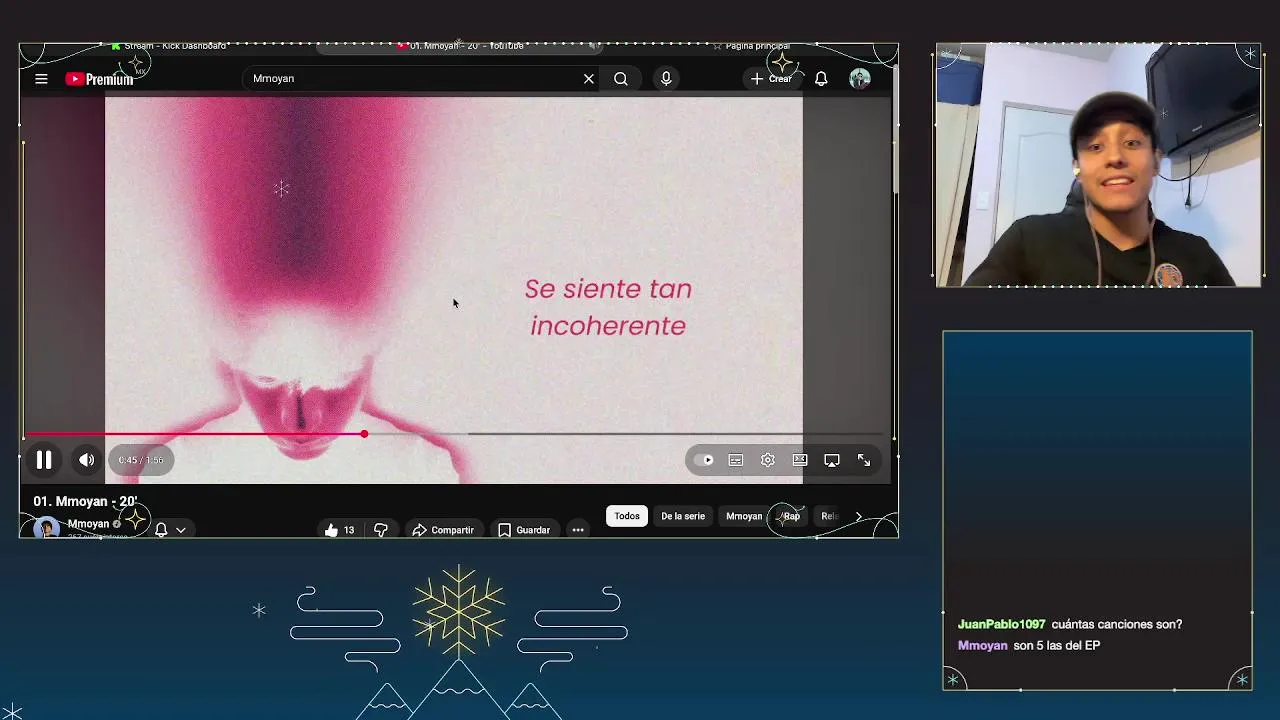
Task: Toggle subtitles captions in player
Action: [x=736, y=460]
